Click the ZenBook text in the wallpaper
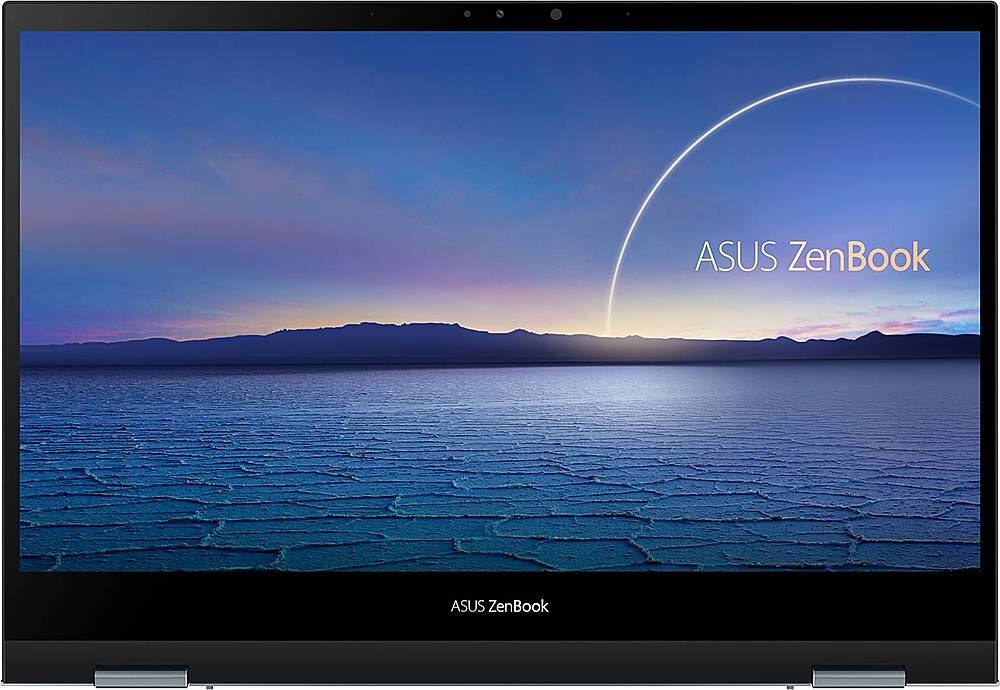This screenshot has width=1000, height=690. click(859, 256)
